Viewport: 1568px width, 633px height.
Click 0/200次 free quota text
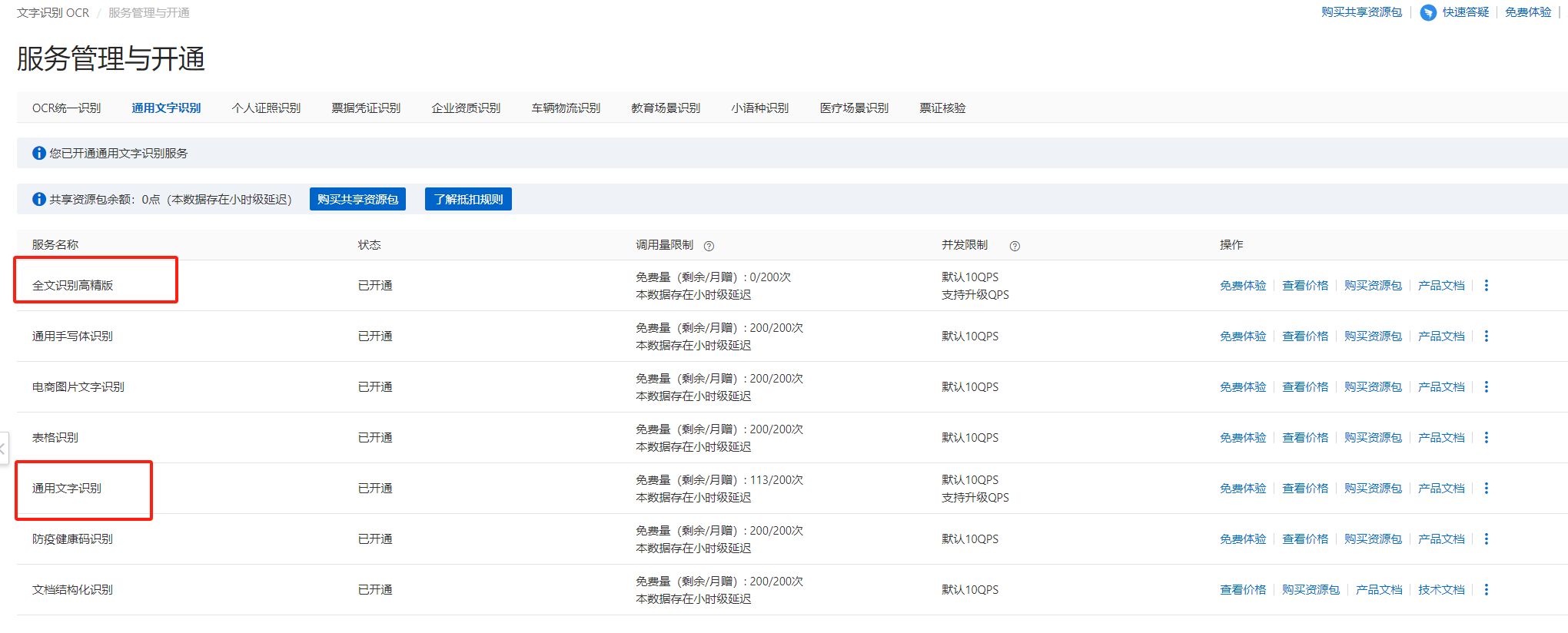770,277
